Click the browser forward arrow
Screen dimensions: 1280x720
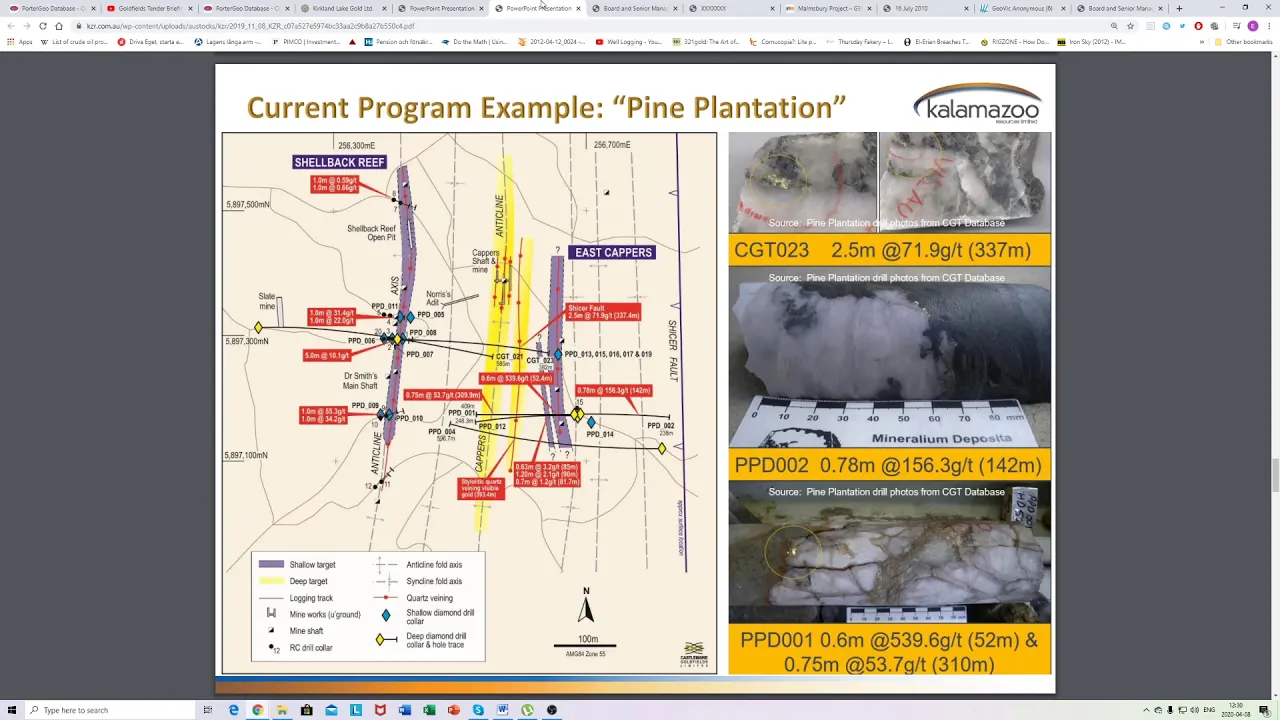(x=27, y=26)
